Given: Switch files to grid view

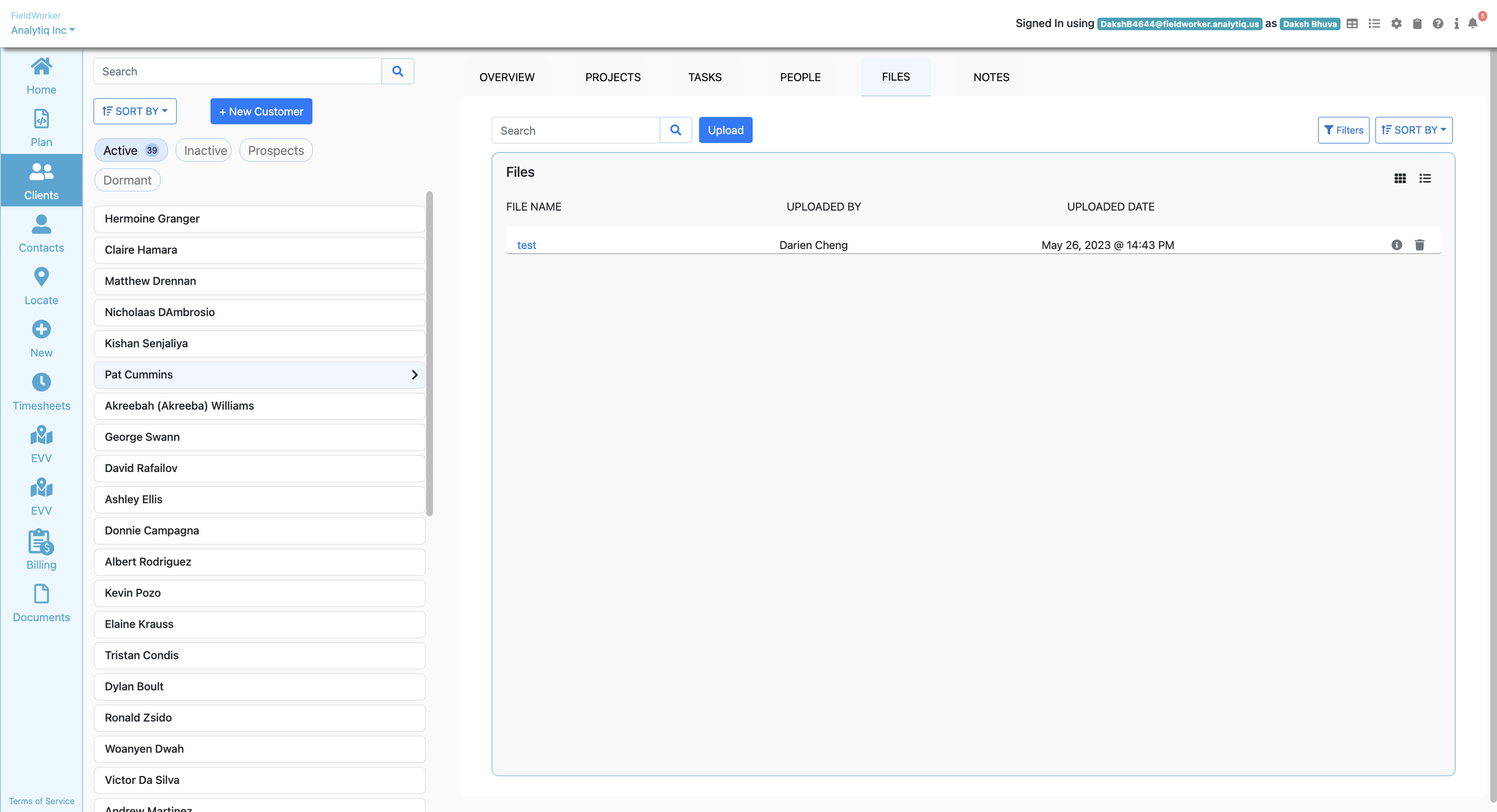Looking at the screenshot, I should coord(1400,178).
